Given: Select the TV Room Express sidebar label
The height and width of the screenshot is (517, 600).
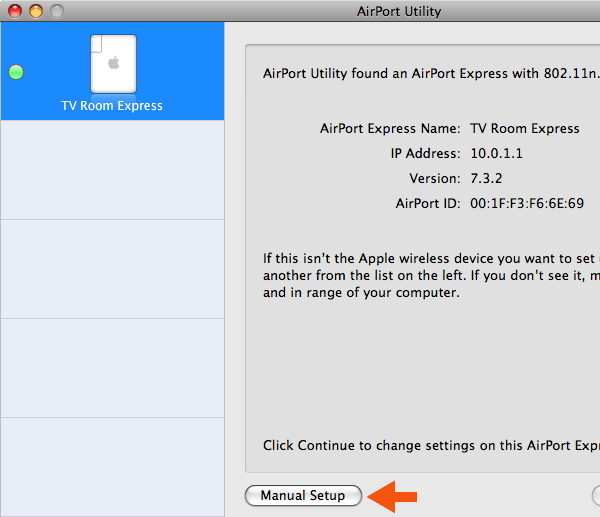Looking at the screenshot, I should [x=112, y=106].
